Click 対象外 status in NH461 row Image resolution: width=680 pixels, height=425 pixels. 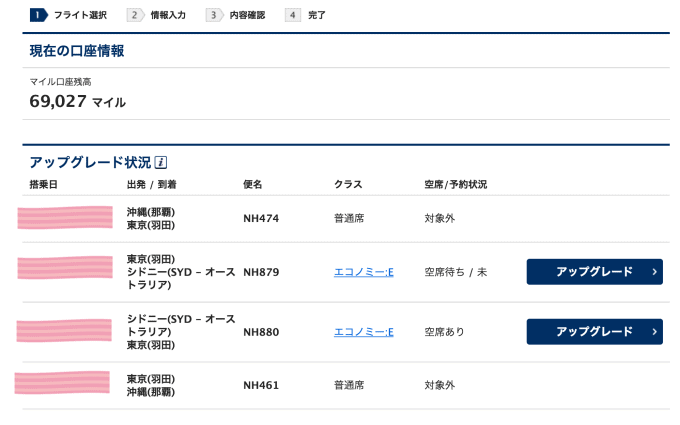pyautogui.click(x=439, y=385)
